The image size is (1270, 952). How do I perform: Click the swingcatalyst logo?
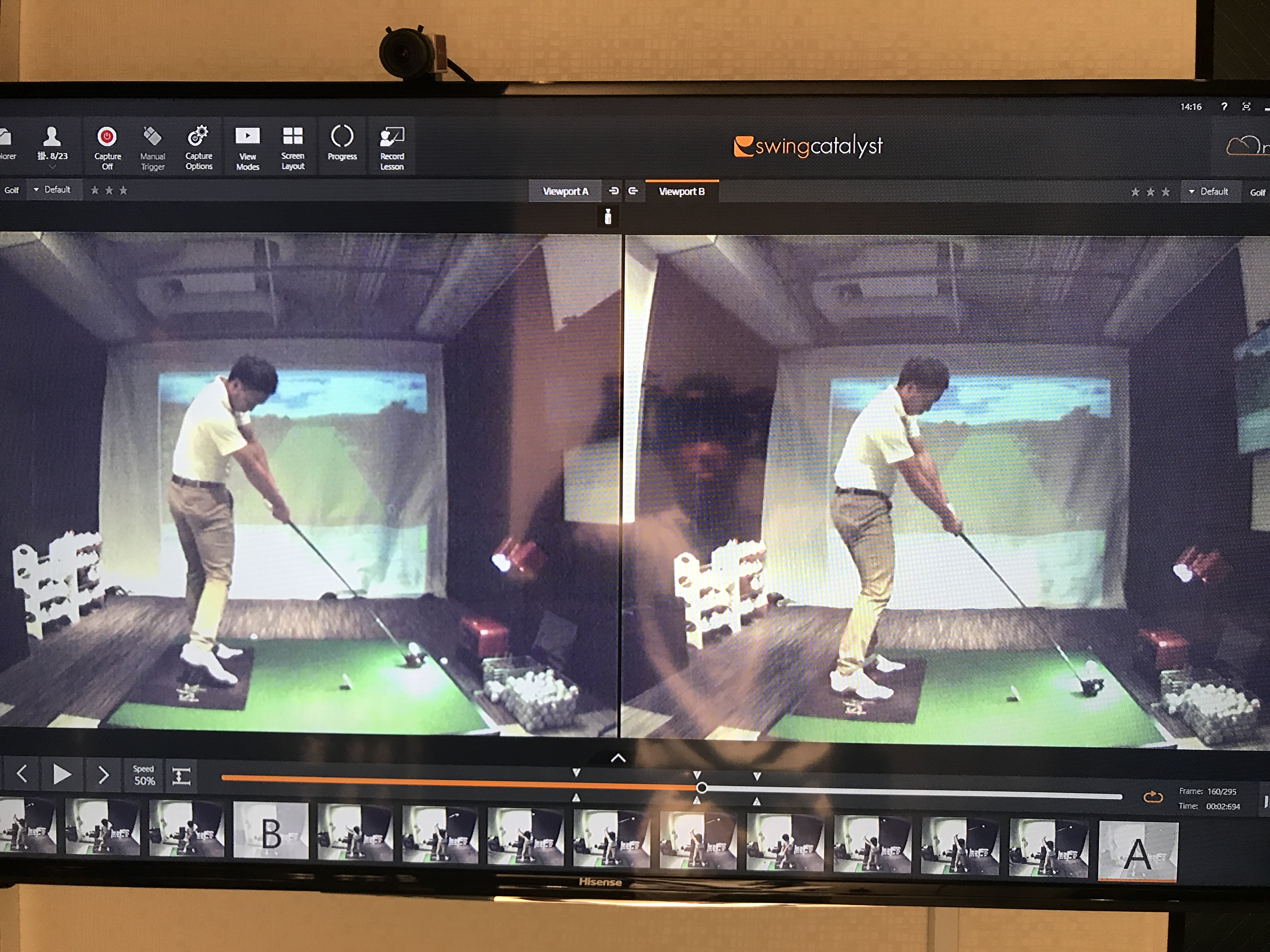pyautogui.click(x=808, y=146)
